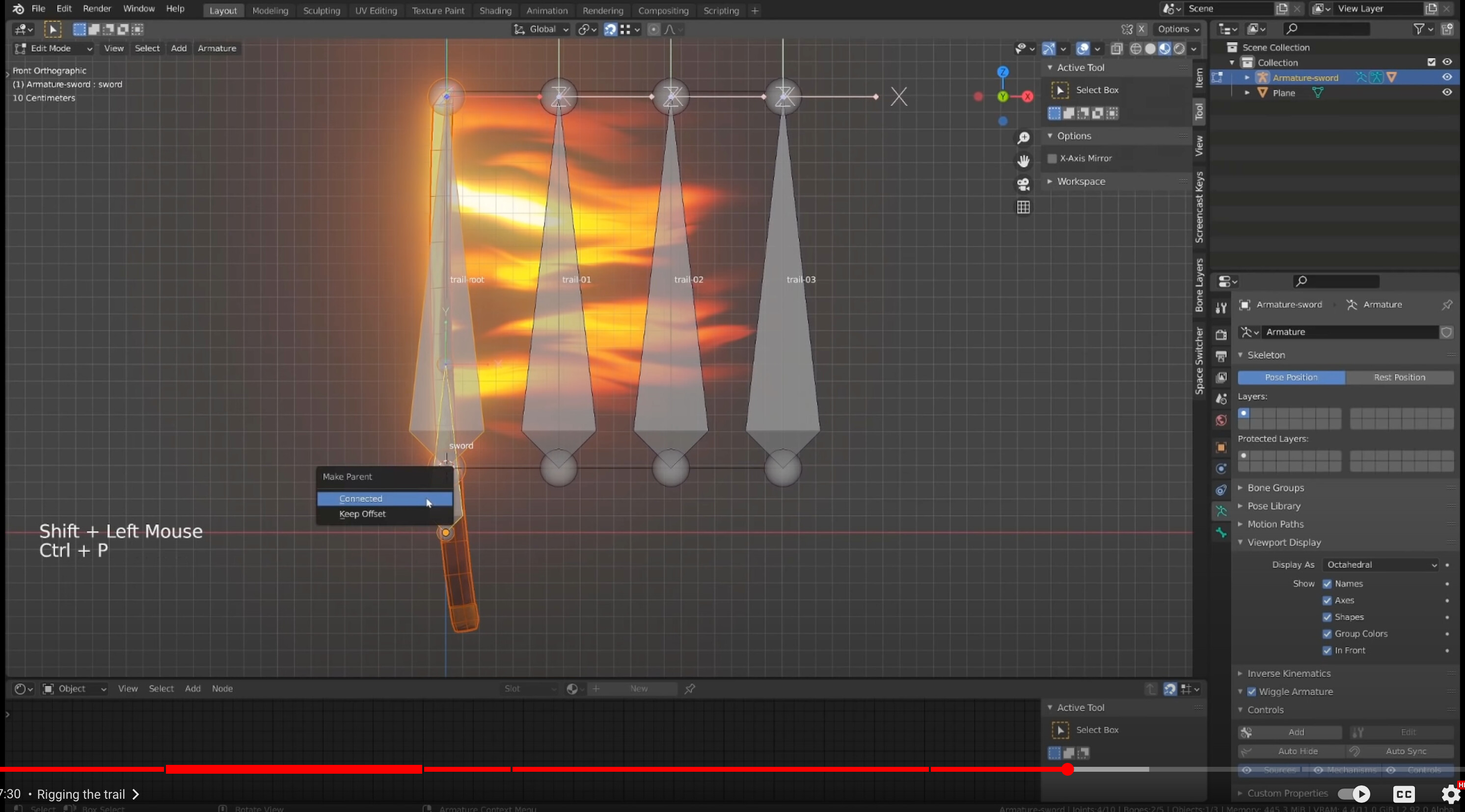Click the Blender logo icon

click(18, 9)
